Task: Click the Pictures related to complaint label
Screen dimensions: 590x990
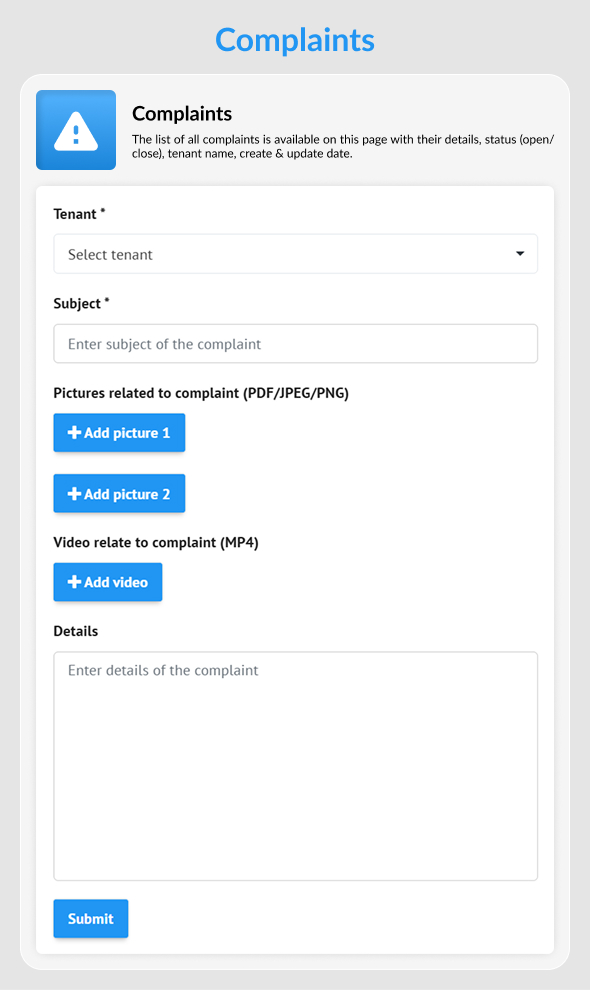Action: 201,393
